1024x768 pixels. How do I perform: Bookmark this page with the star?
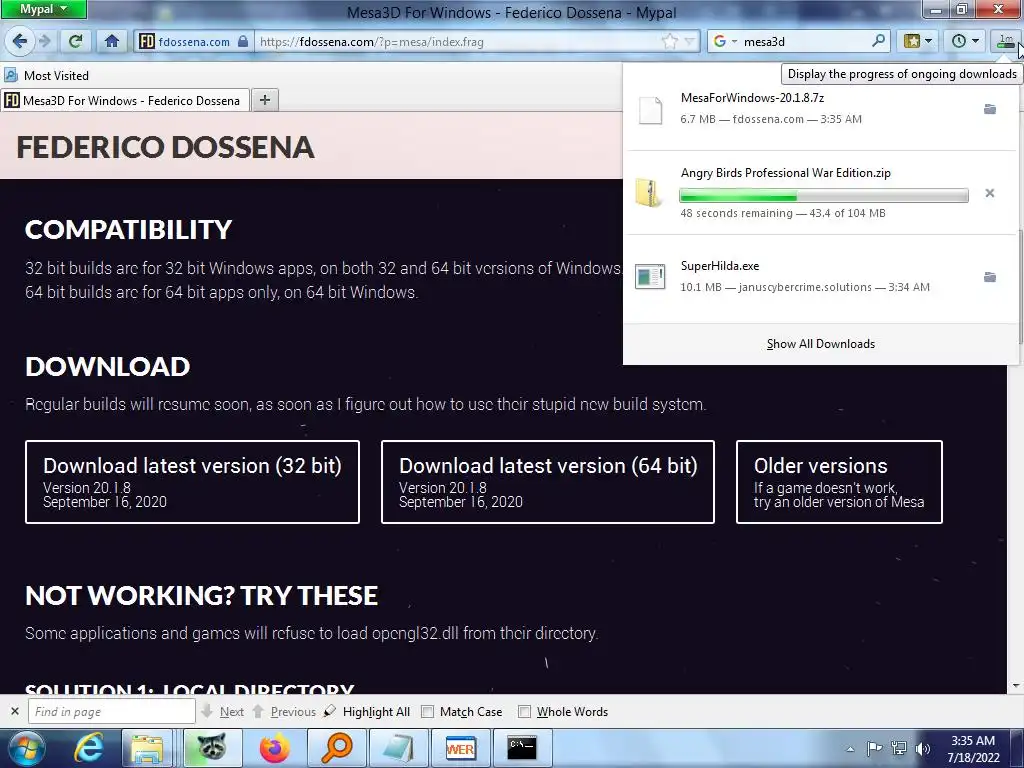click(x=669, y=42)
